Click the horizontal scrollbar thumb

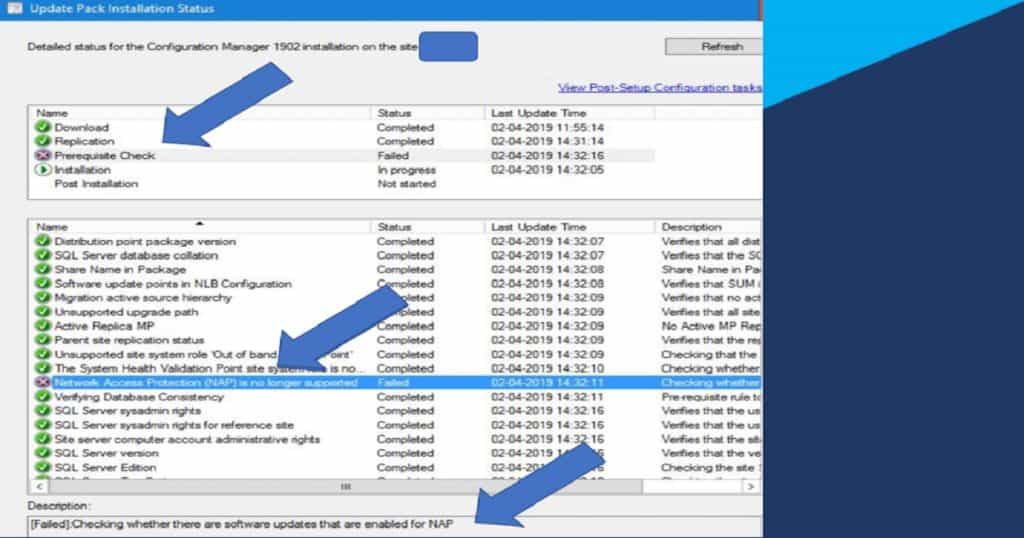click(345, 486)
